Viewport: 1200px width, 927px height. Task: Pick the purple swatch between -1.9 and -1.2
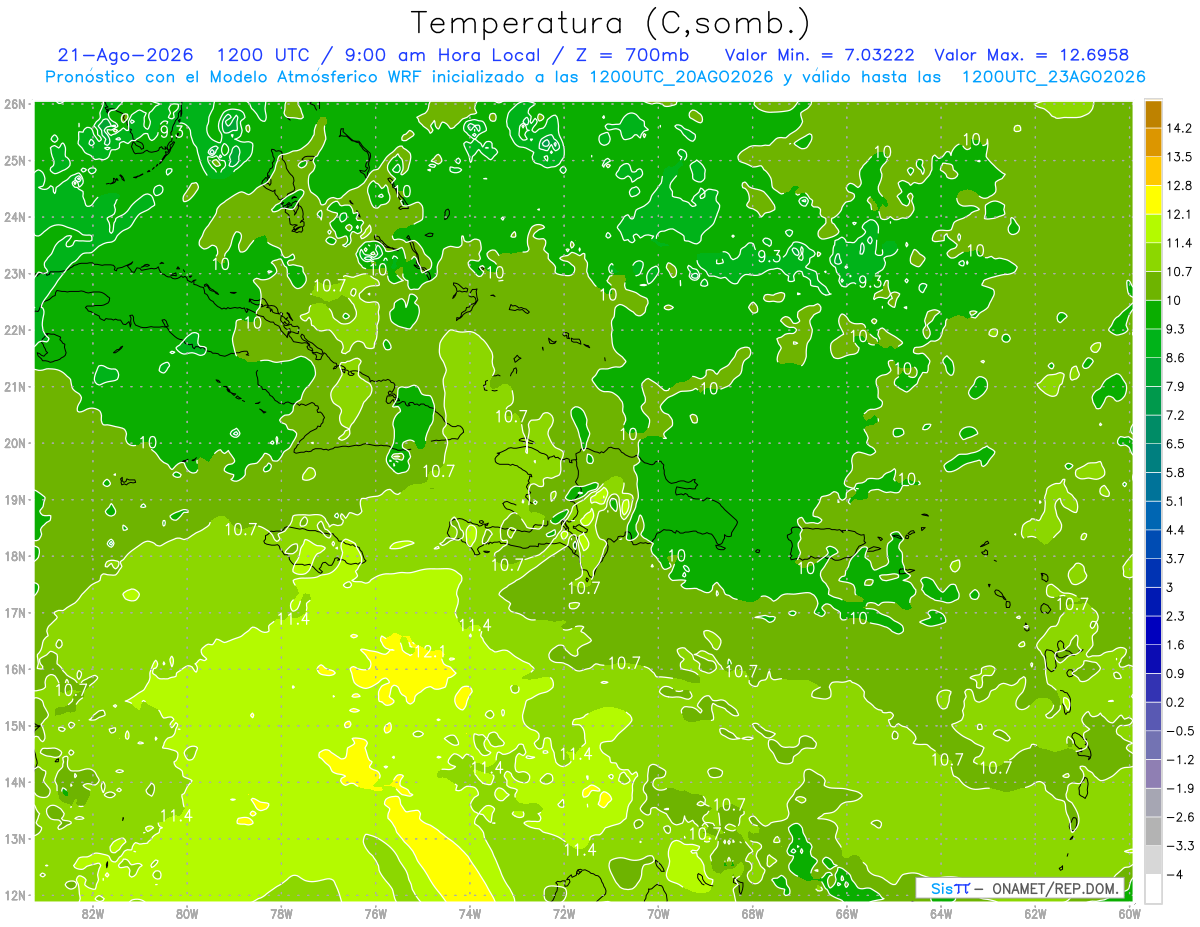1153,774
